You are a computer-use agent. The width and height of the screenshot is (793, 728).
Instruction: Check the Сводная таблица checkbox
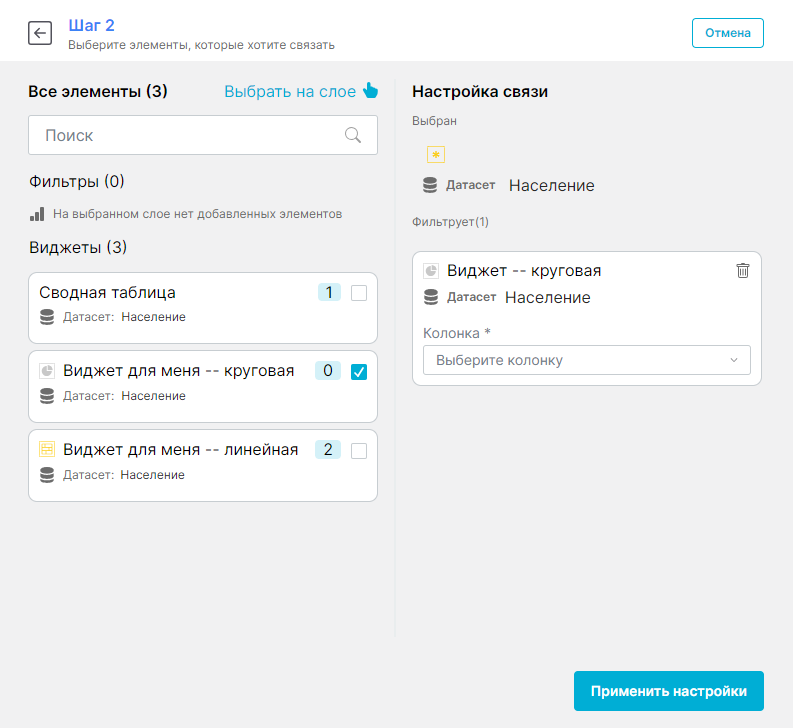(359, 293)
